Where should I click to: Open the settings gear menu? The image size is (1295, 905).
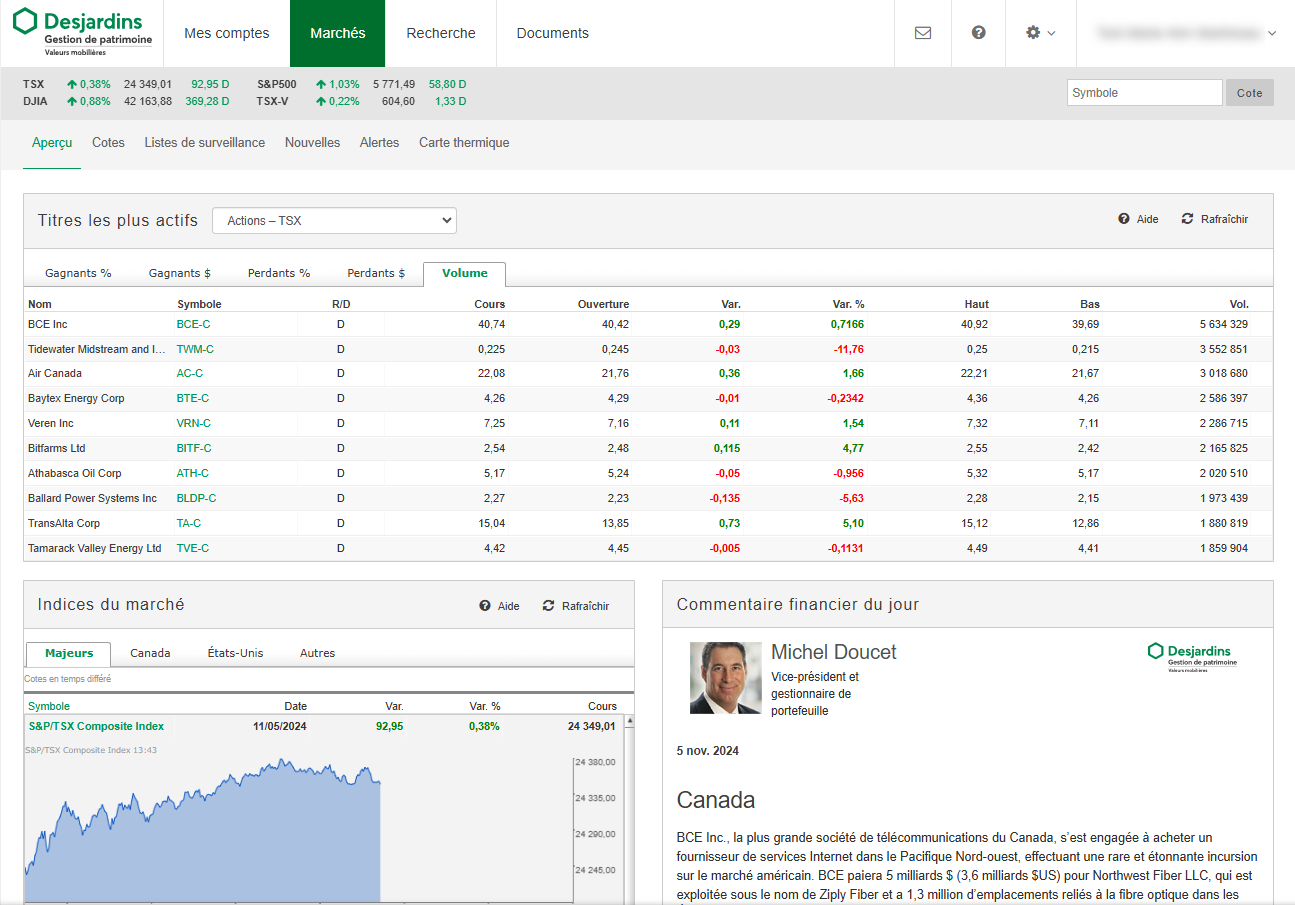pyautogui.click(x=1041, y=33)
